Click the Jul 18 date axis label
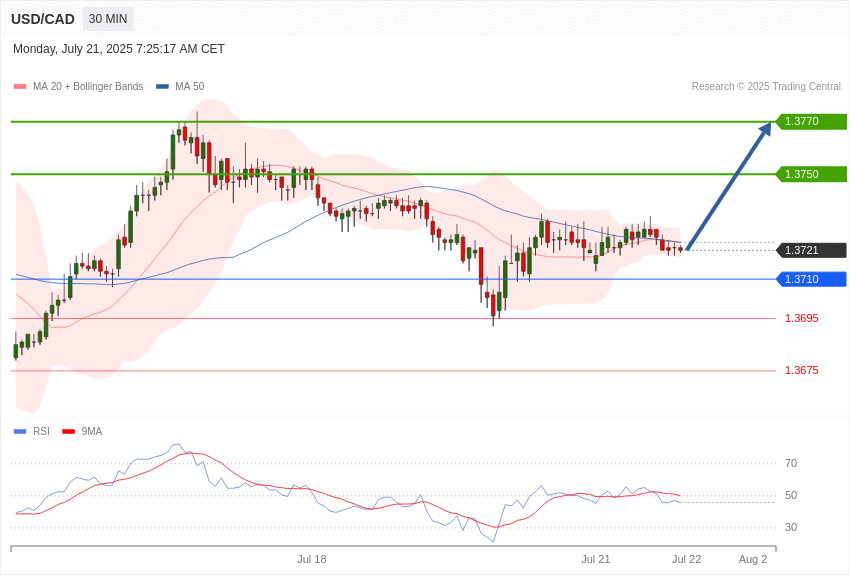Screen dimensions: 850x576 312,559
